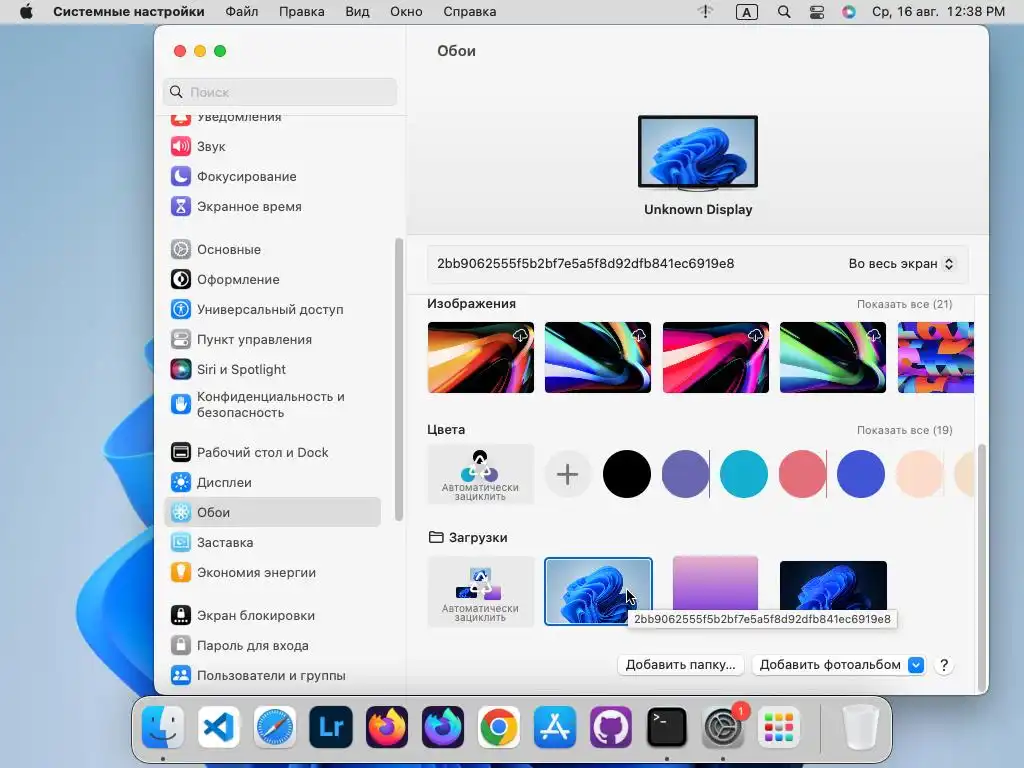Click Показать все (19) for colors
The width and height of the screenshot is (1024, 768).
904,430
